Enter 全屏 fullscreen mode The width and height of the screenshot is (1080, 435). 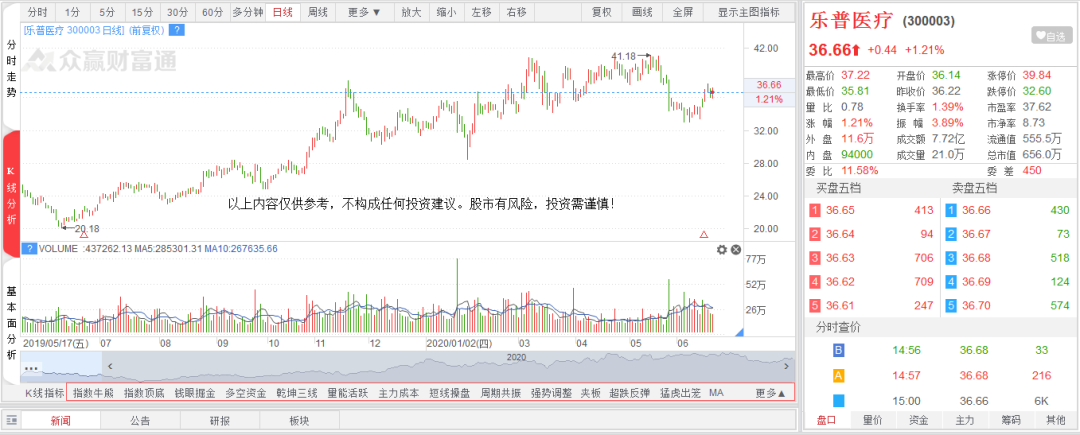point(683,12)
